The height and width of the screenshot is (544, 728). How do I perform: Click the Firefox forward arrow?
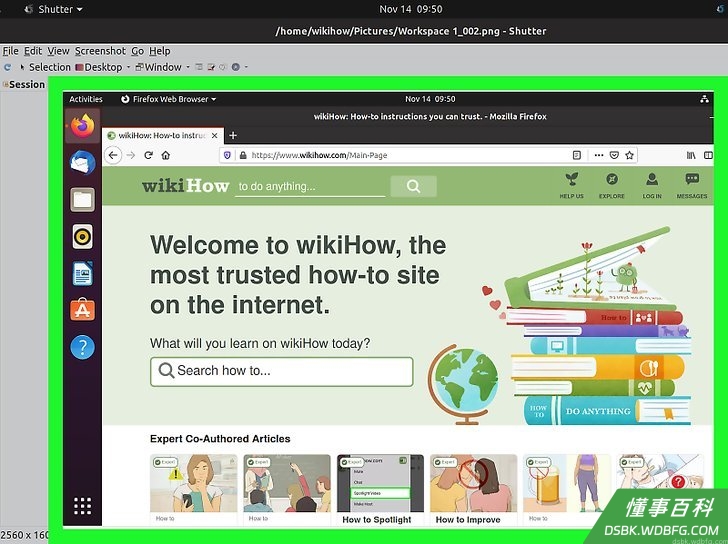coord(131,155)
